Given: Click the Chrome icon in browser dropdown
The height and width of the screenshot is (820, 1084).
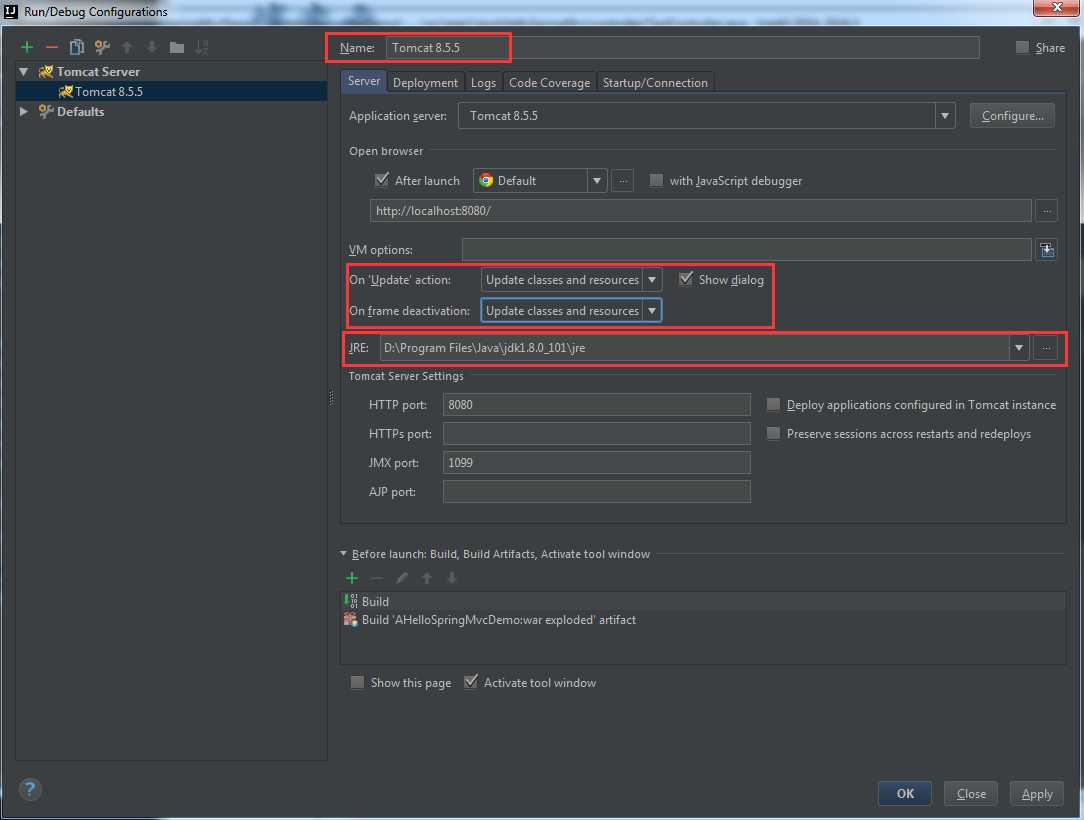Looking at the screenshot, I should pos(486,180).
